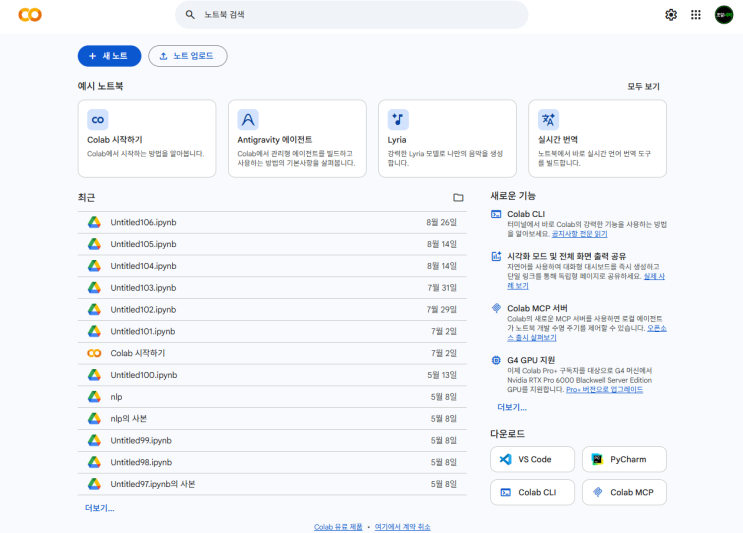Viewport: 743px width, 533px height.
Task: Open the Pro+ 버전으로 업그레이드 link
Action: (605, 389)
